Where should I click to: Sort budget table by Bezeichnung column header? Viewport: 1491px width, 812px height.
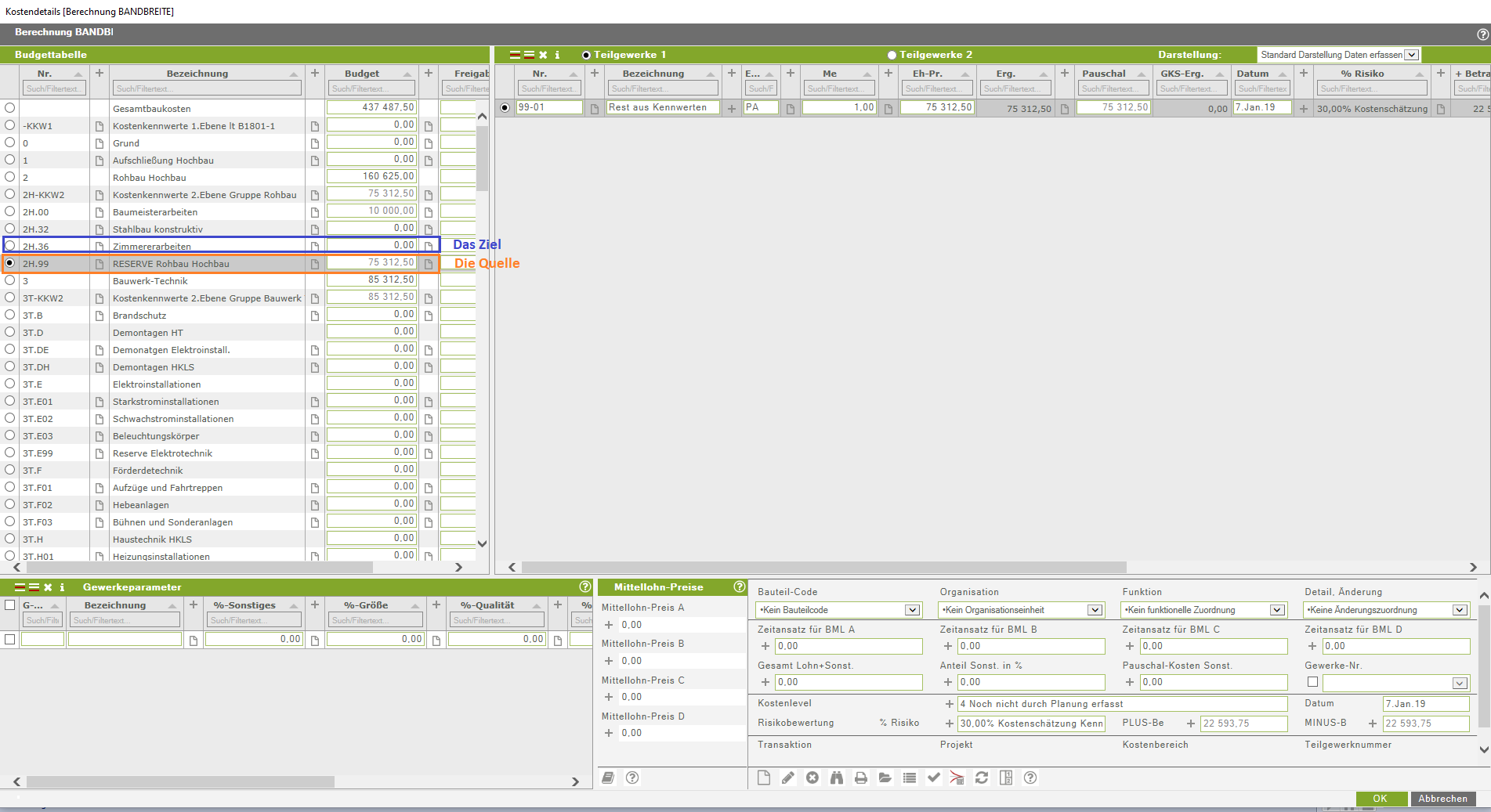coord(197,74)
